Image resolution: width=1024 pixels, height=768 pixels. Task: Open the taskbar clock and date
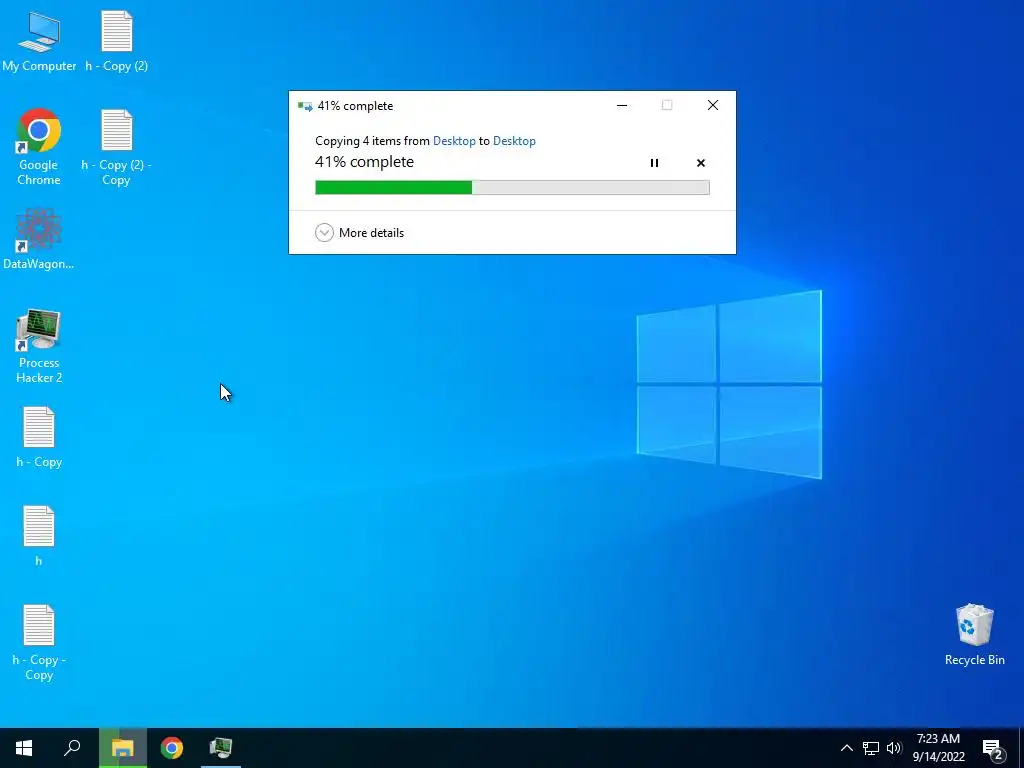point(938,748)
